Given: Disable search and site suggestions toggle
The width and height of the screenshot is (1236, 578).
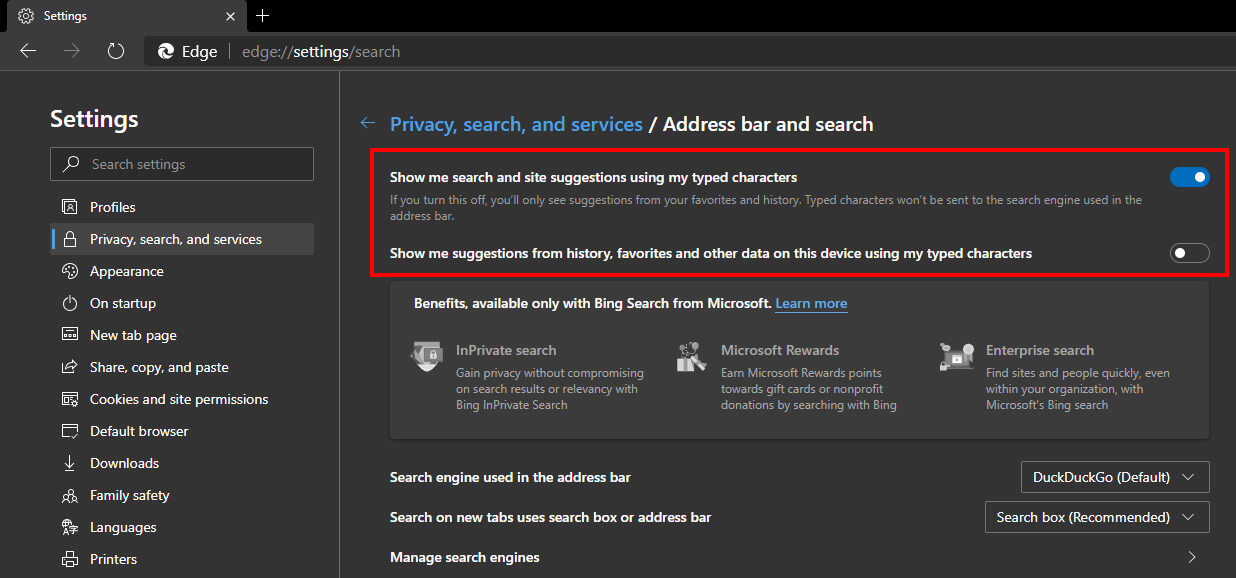Looking at the screenshot, I should [x=1190, y=177].
